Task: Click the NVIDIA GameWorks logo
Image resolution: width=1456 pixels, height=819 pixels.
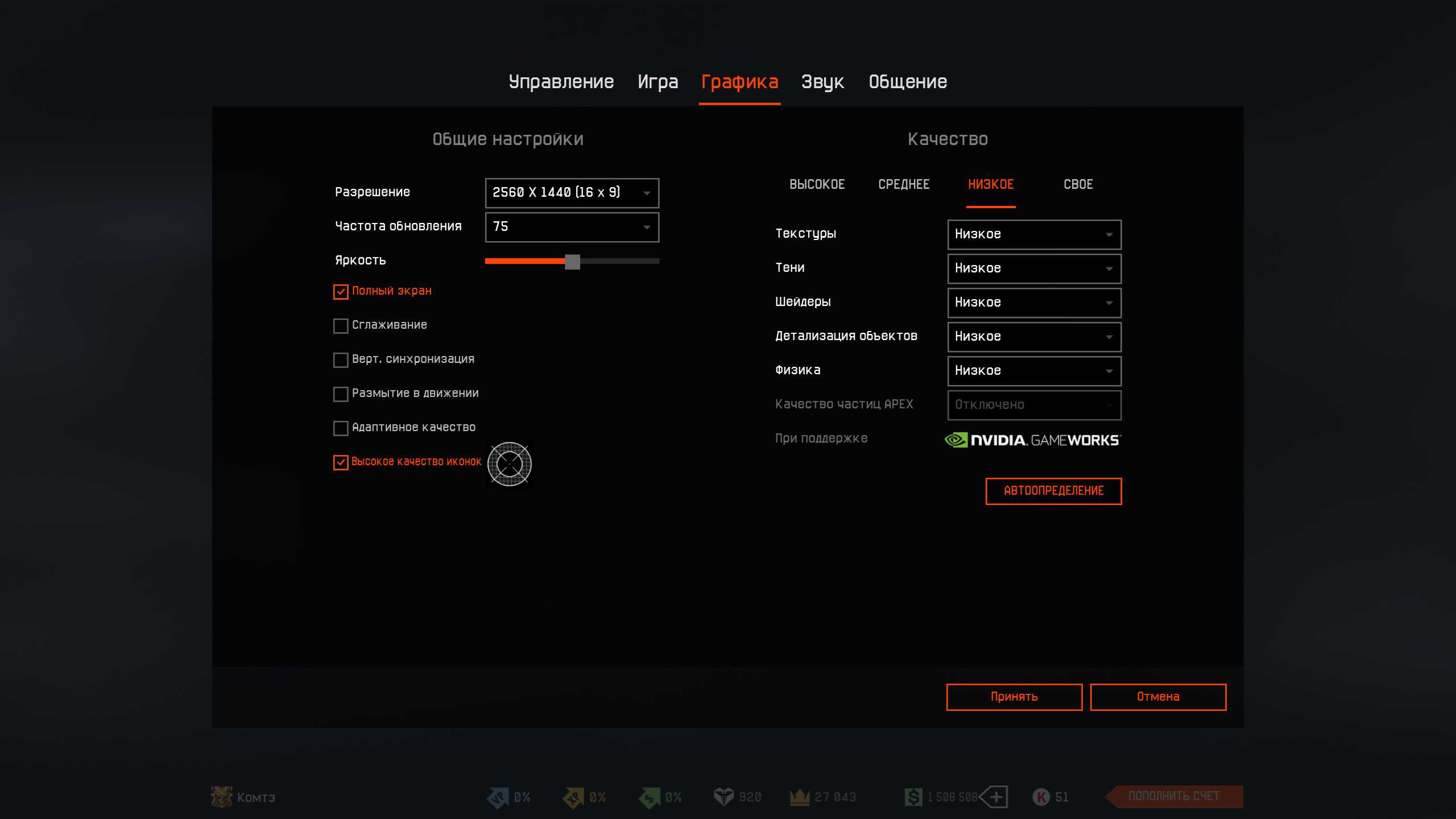Action: point(1033,440)
